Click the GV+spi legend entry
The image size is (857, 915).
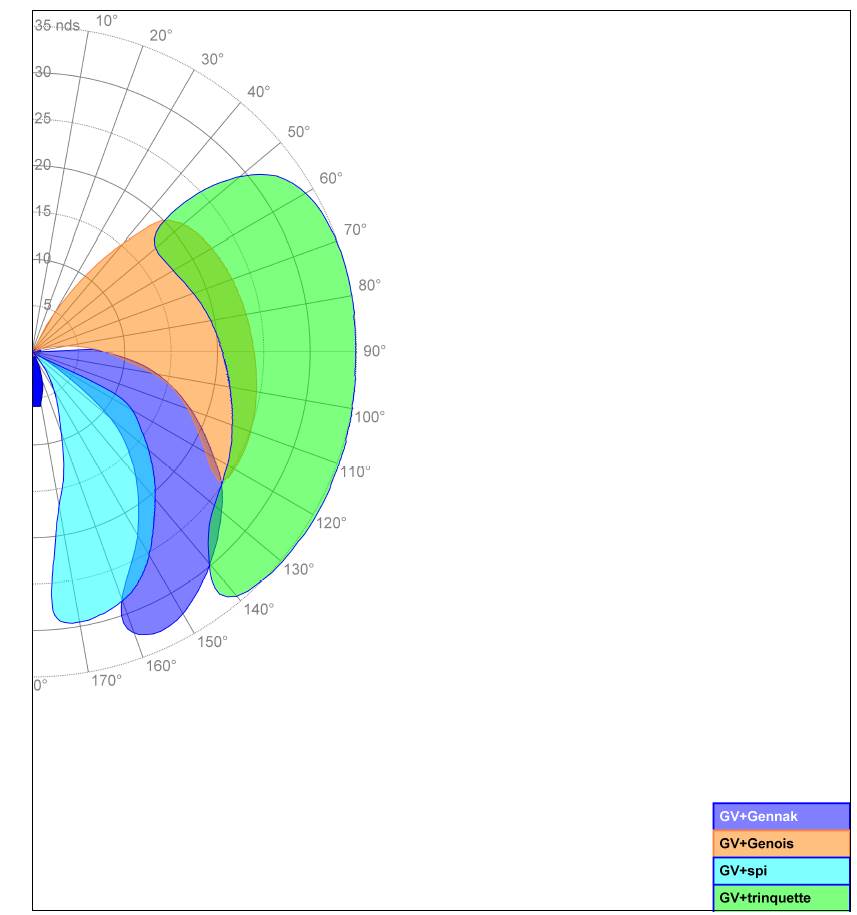(780, 871)
